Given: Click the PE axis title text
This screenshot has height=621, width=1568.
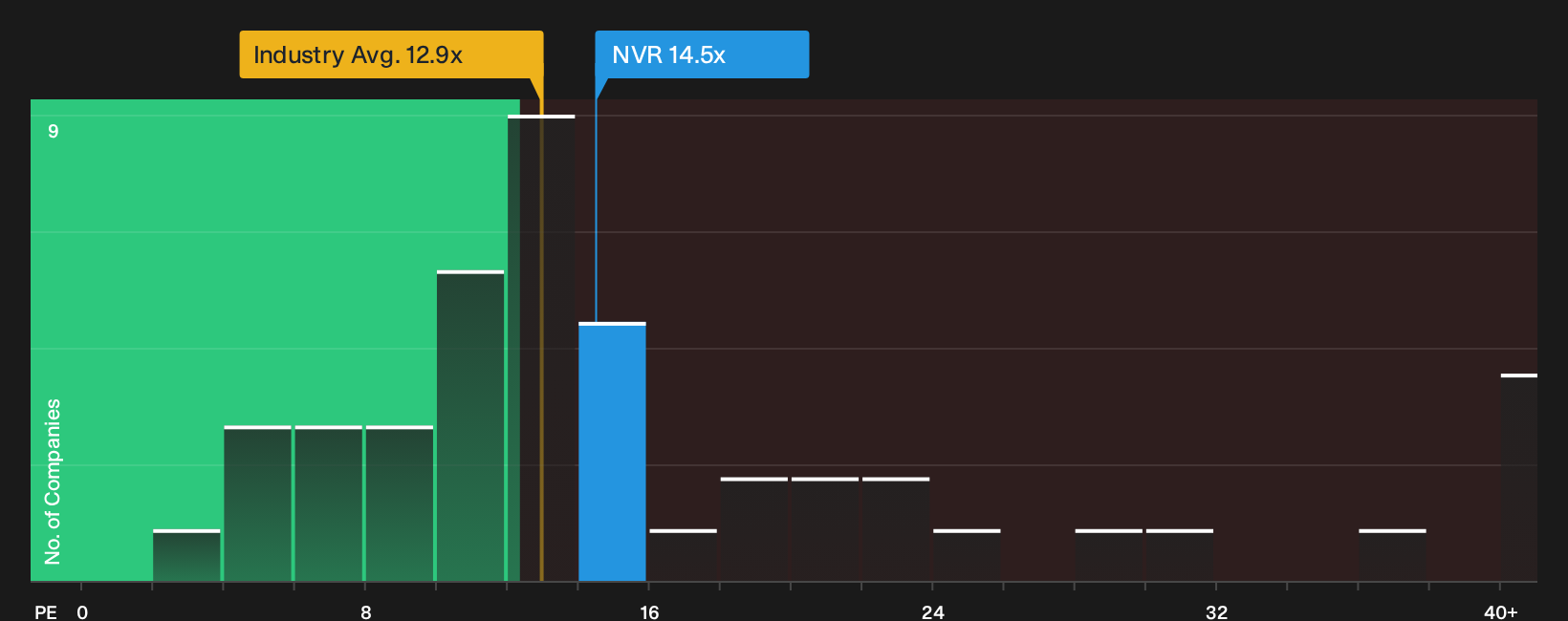Looking at the screenshot, I should [46, 611].
